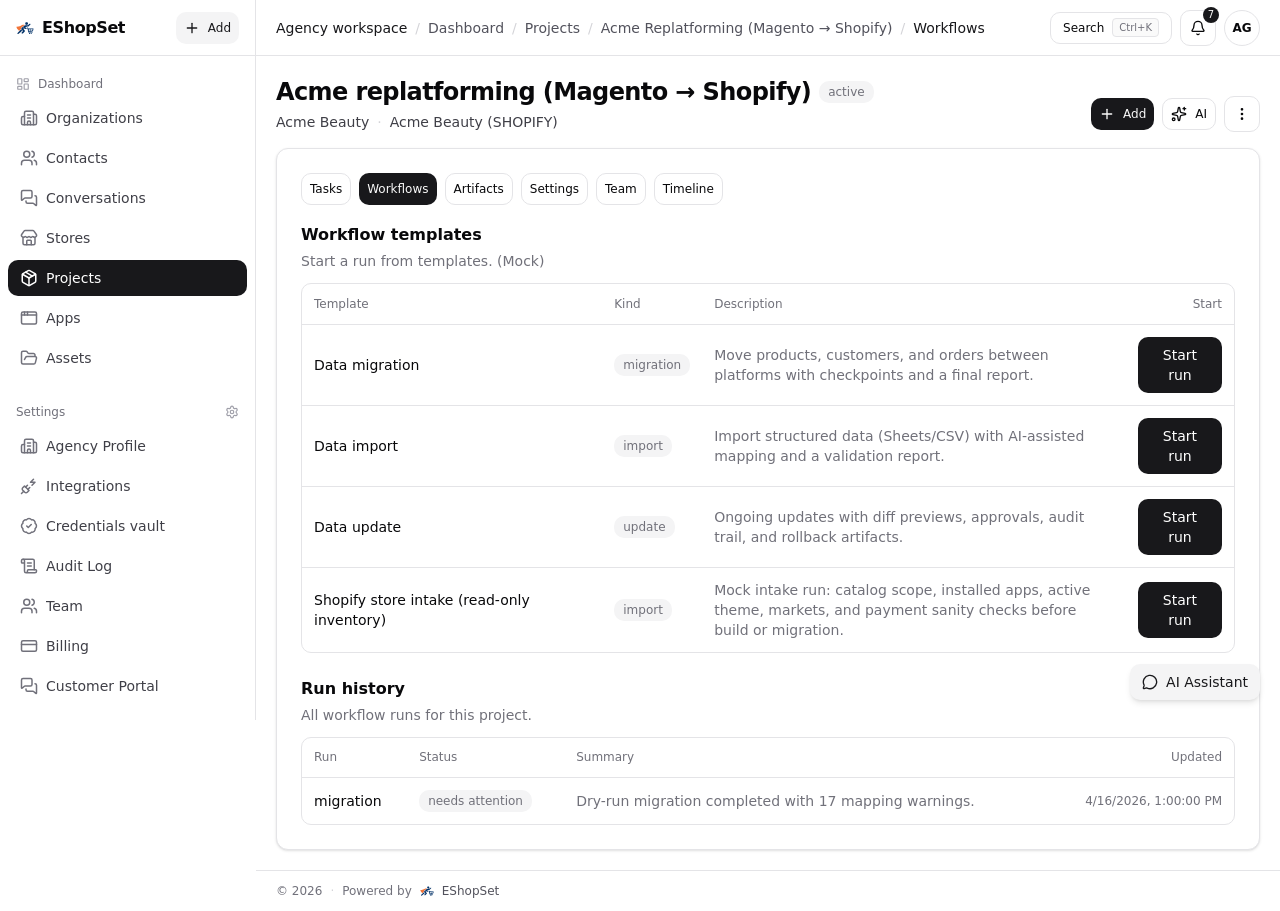Screen dimensions: 1280x911
Task: Click the notification bell with 7 alerts
Action: click(1198, 28)
